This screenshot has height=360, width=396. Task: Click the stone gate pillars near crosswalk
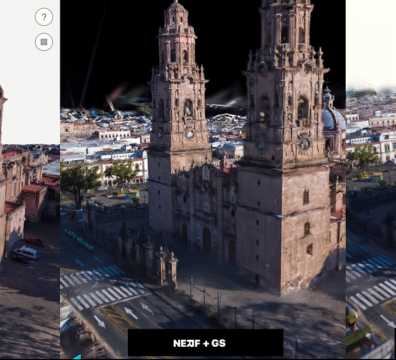pyautogui.click(x=167, y=268)
